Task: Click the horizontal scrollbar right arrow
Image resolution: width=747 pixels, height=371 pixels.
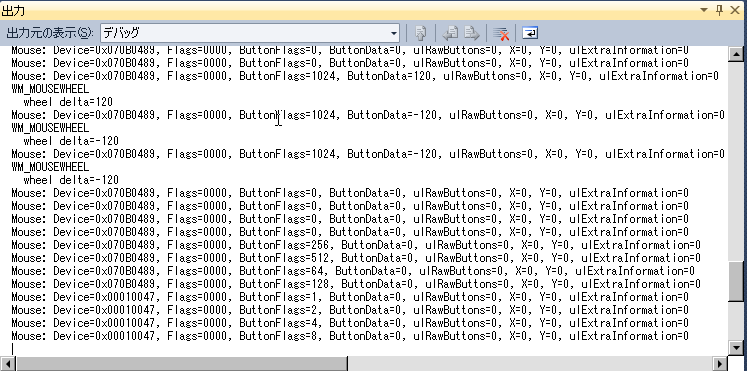Action: click(720, 363)
